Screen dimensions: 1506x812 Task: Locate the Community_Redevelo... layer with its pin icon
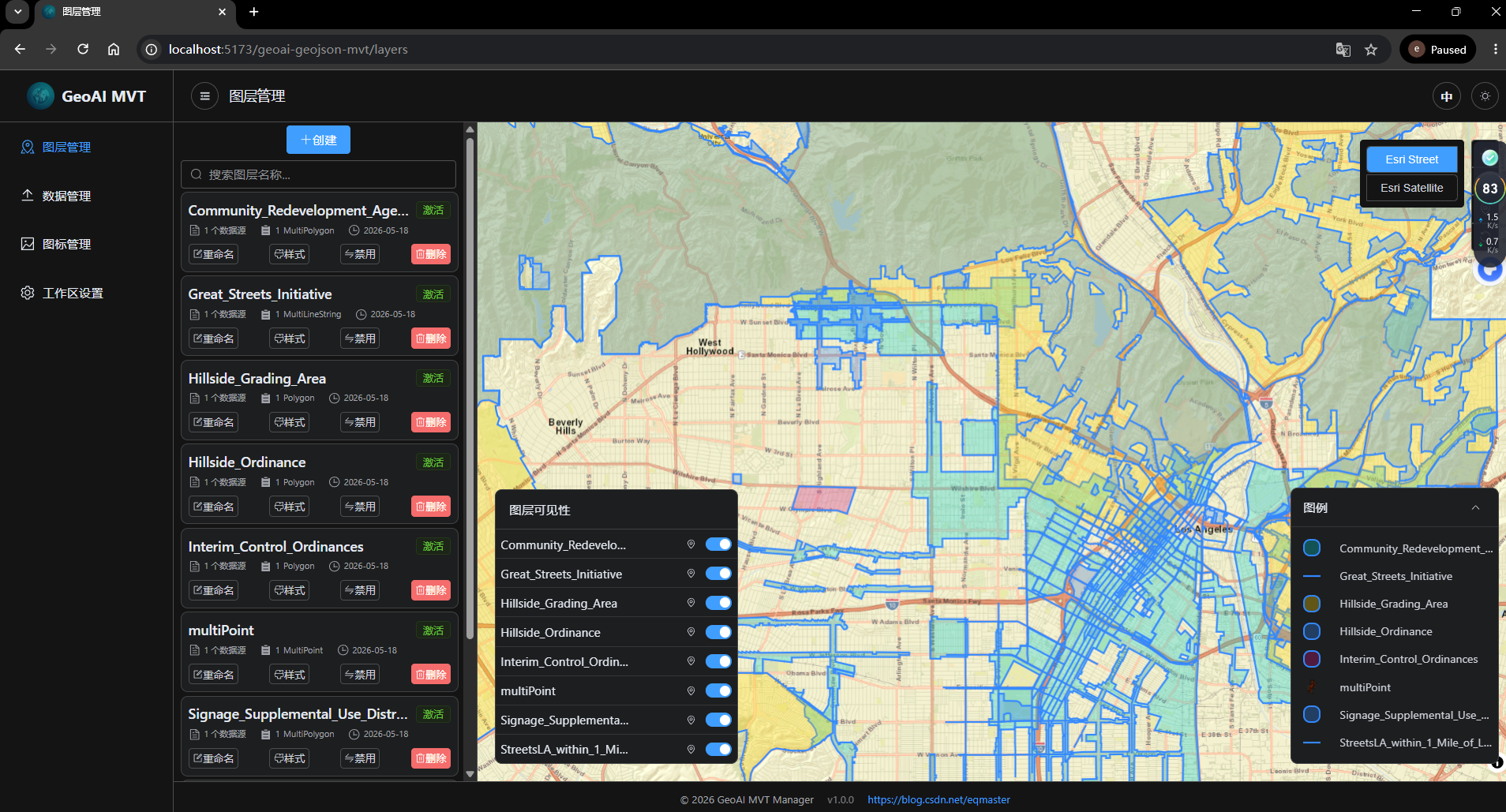click(x=691, y=544)
